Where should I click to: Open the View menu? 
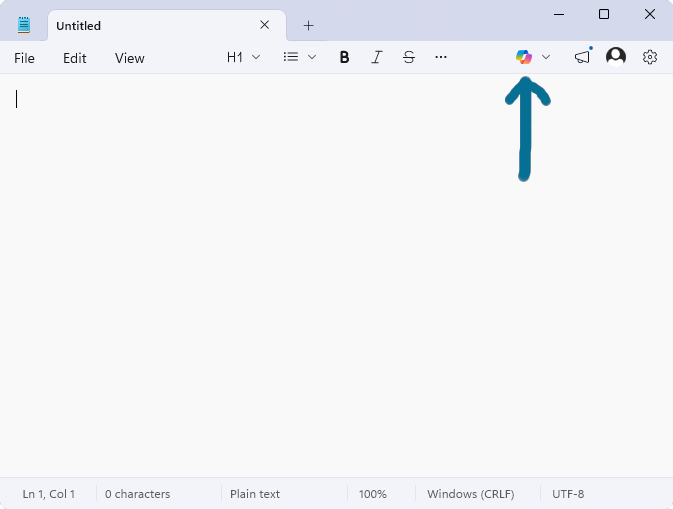pos(130,58)
